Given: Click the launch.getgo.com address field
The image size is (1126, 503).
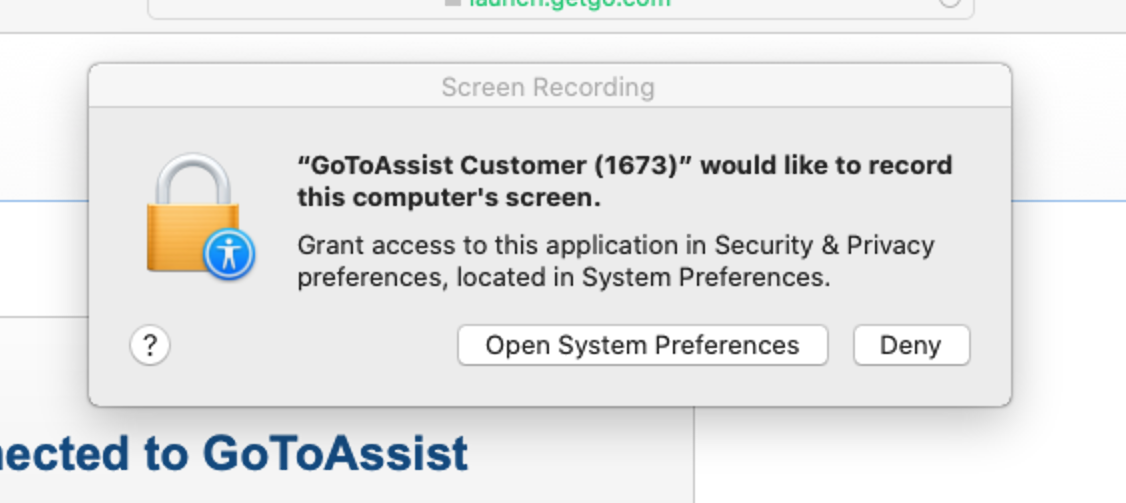Looking at the screenshot, I should 560,7.
